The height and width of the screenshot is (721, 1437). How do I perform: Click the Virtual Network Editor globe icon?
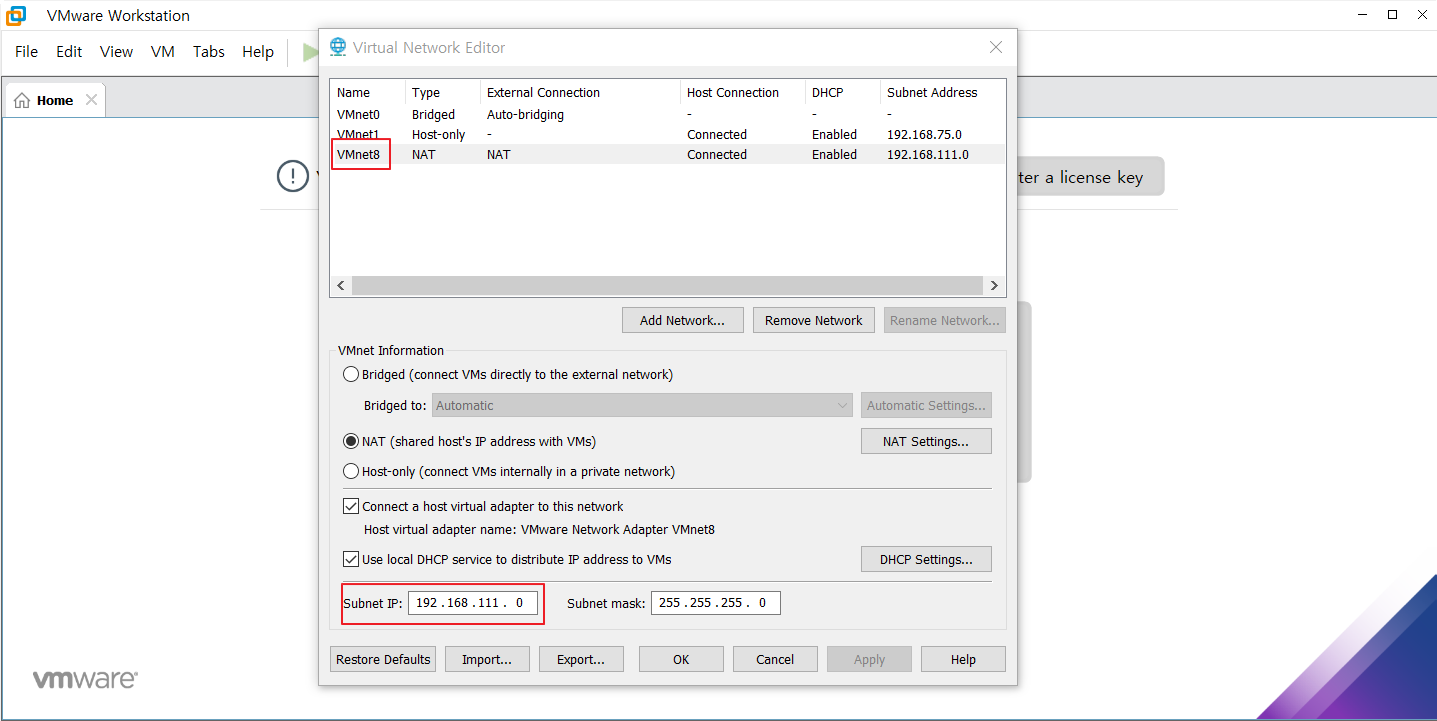click(x=338, y=47)
